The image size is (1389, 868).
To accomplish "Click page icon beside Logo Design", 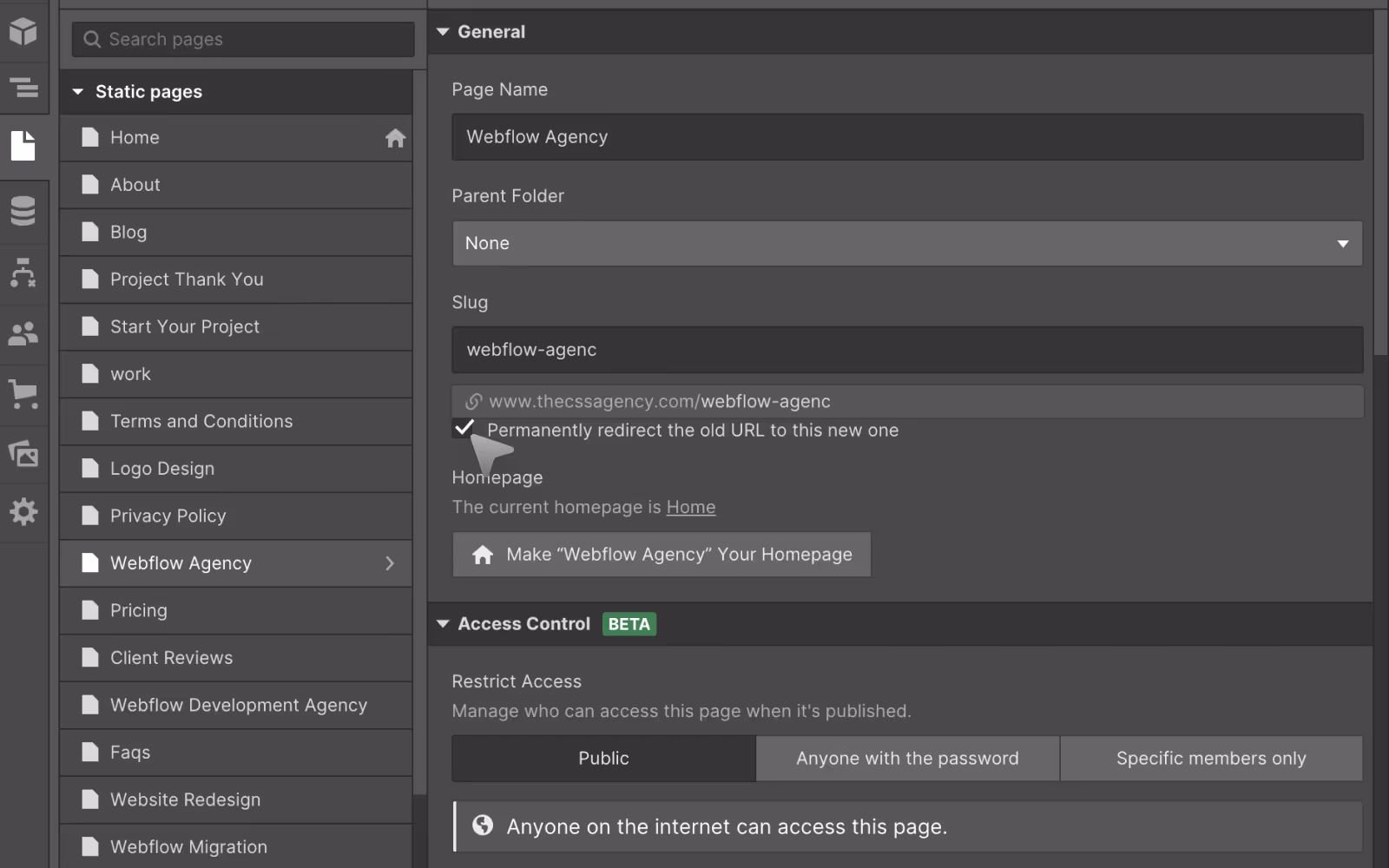I will pos(90,468).
